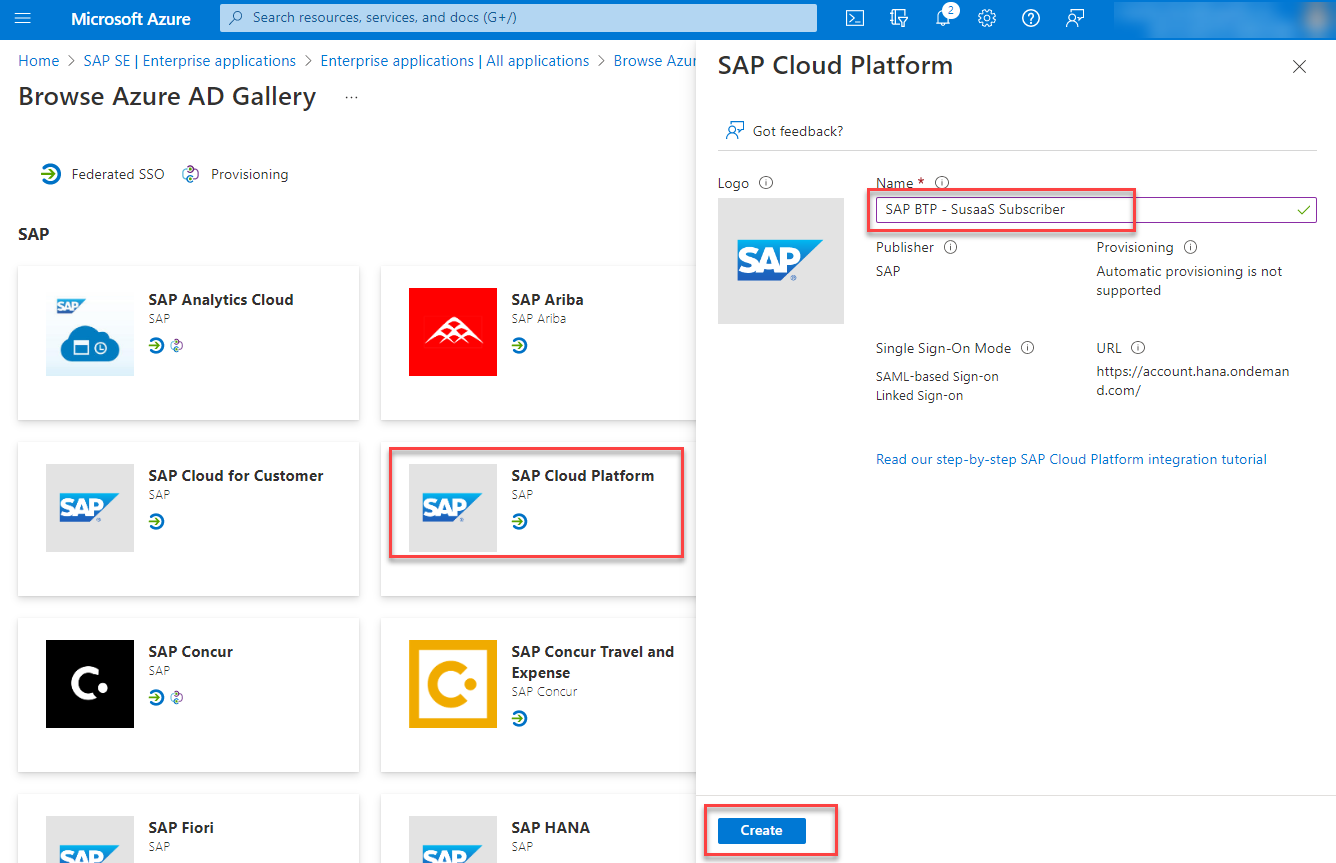The width and height of the screenshot is (1336, 863).
Task: Open the SAP Analytics Cloud tile
Action: coord(188,343)
